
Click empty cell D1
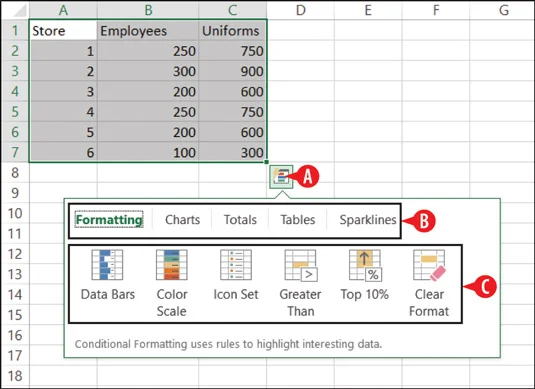tap(301, 30)
